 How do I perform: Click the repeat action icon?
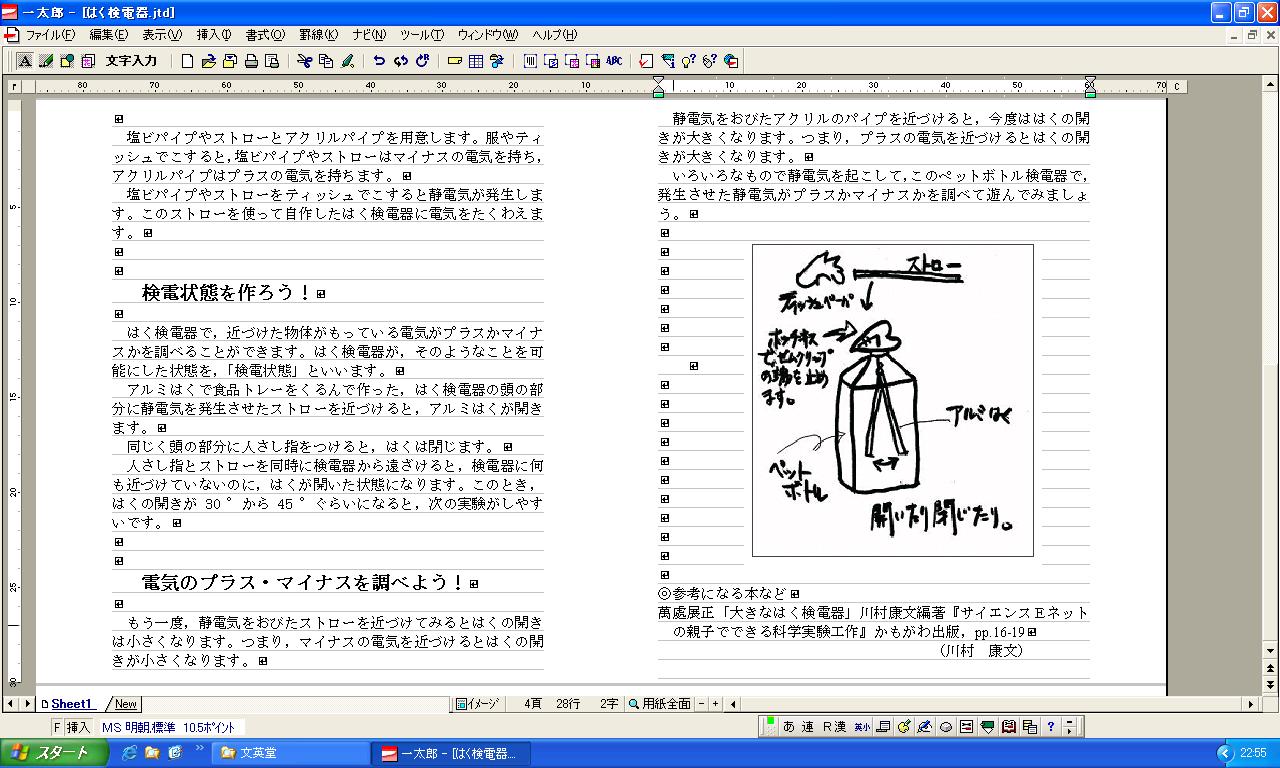click(422, 61)
